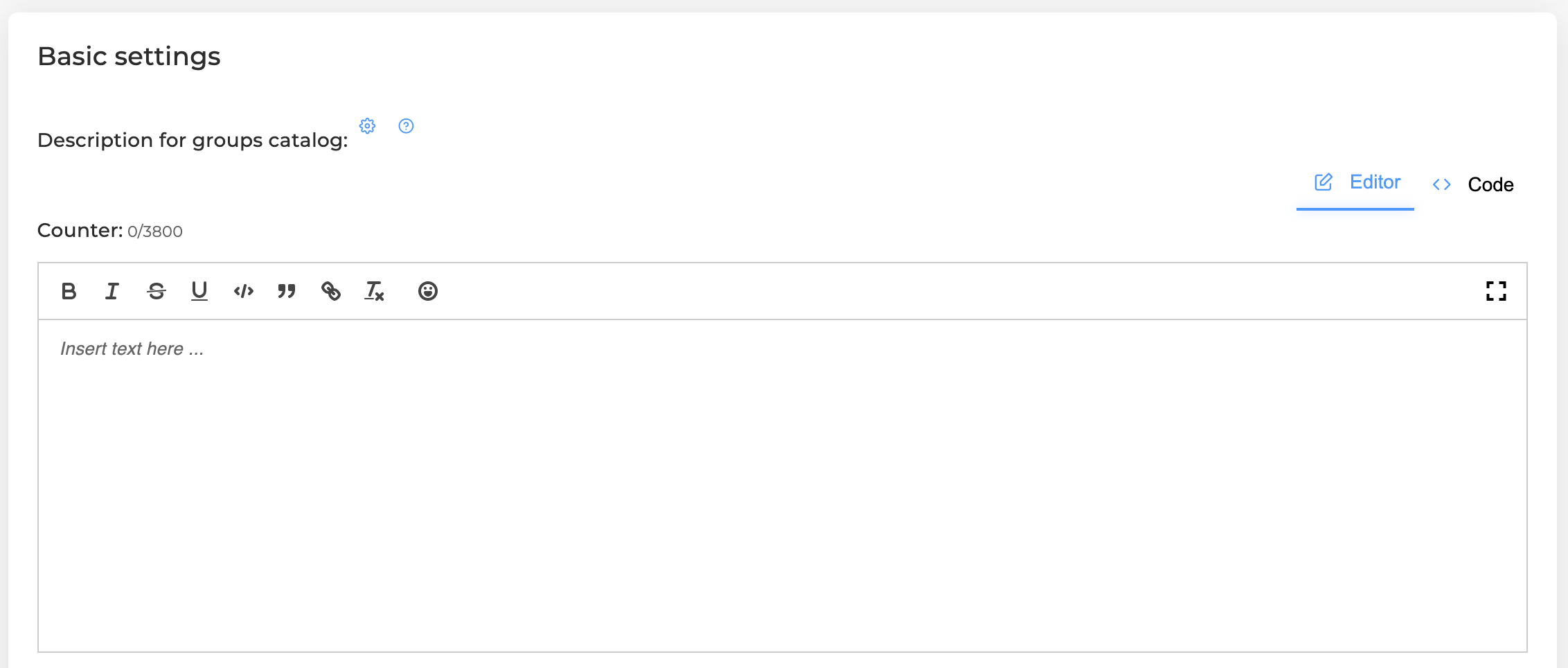Expand the editor to fullscreen

[x=1496, y=291]
